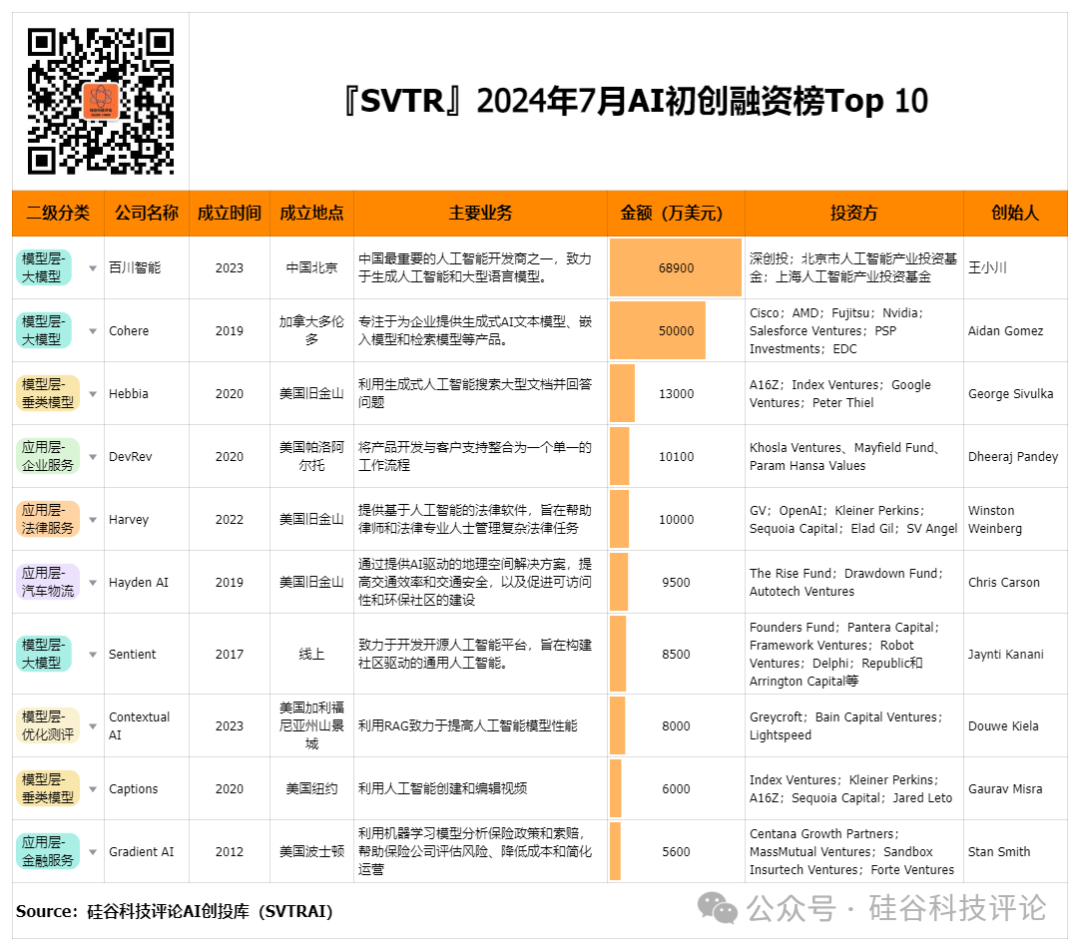Image resolution: width=1080 pixels, height=951 pixels.
Task: Select founding year 2017 cell
Action: pos(229,654)
